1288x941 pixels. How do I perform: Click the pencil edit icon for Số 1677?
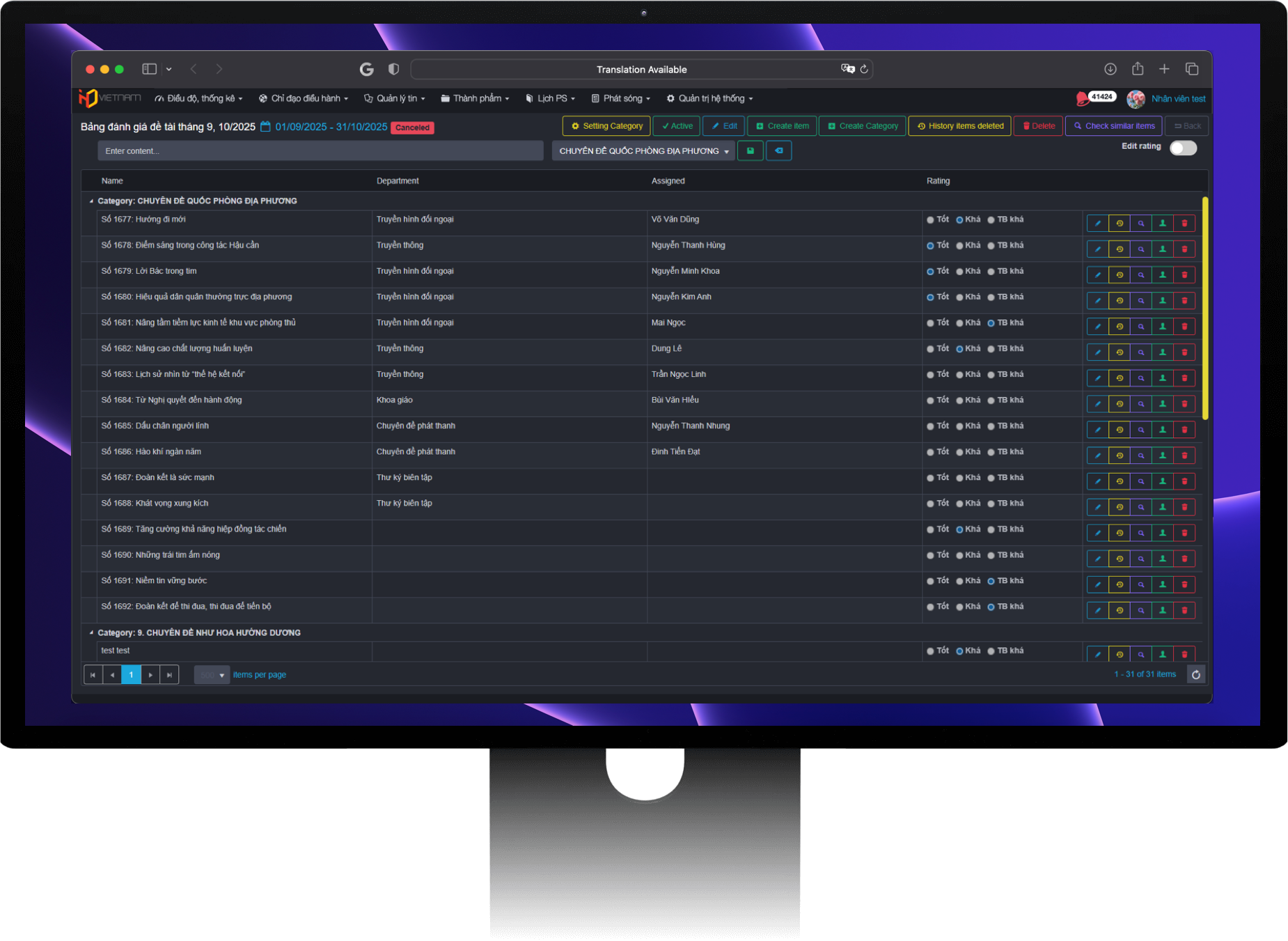coord(1097,224)
